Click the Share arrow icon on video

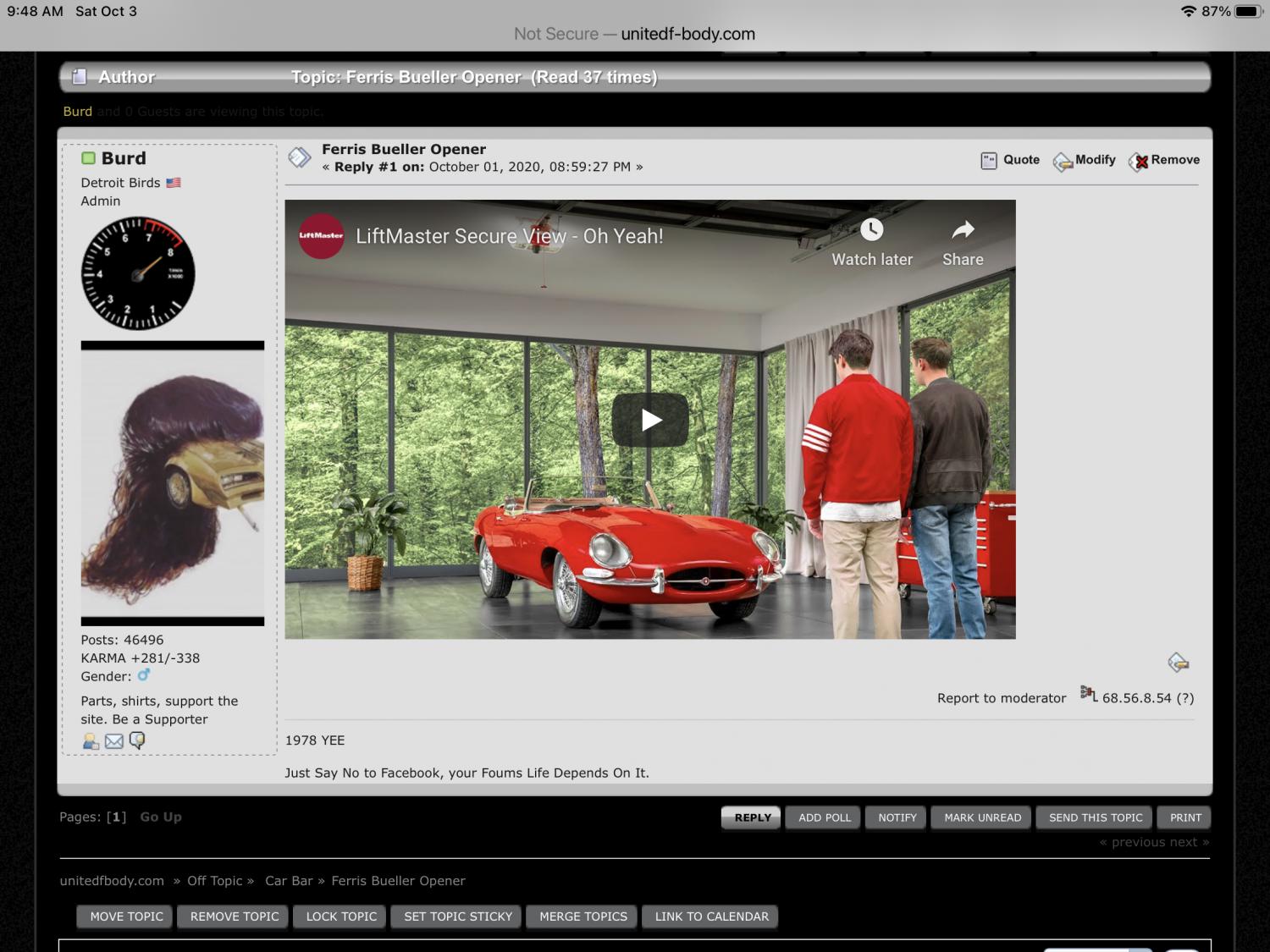[963, 229]
